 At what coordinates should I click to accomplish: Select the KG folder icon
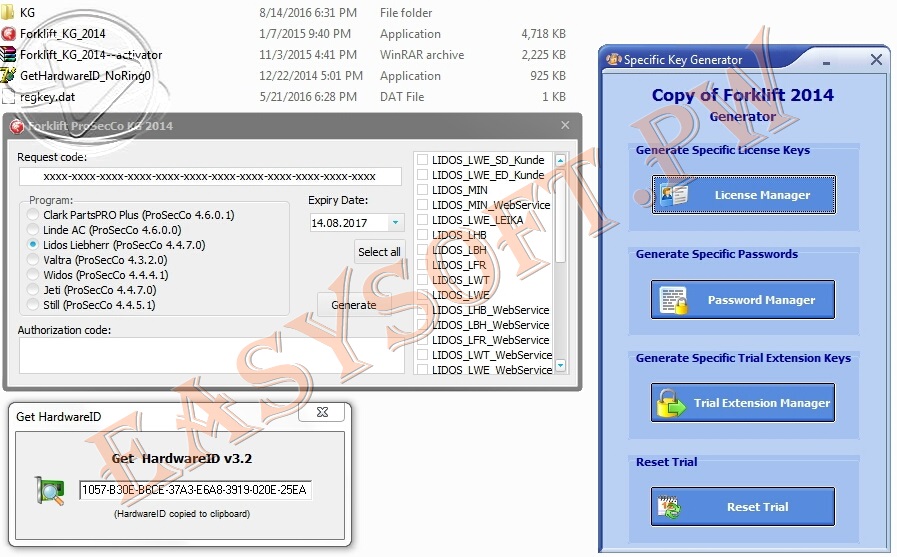click(8, 12)
